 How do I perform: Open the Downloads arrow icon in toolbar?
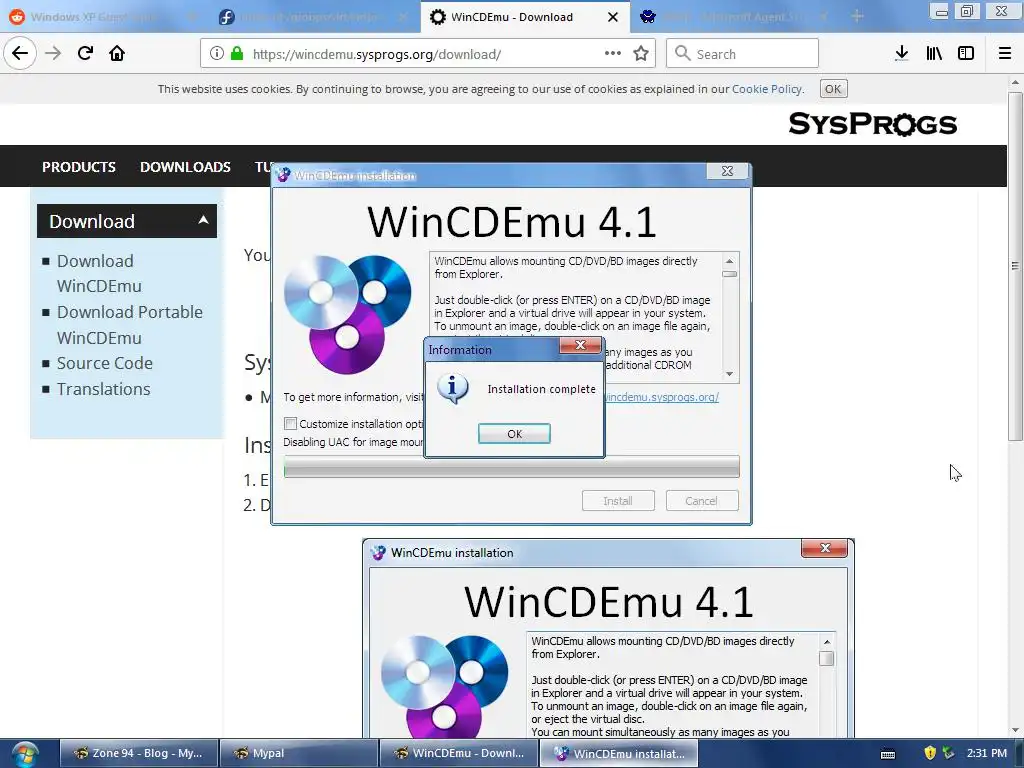point(901,54)
